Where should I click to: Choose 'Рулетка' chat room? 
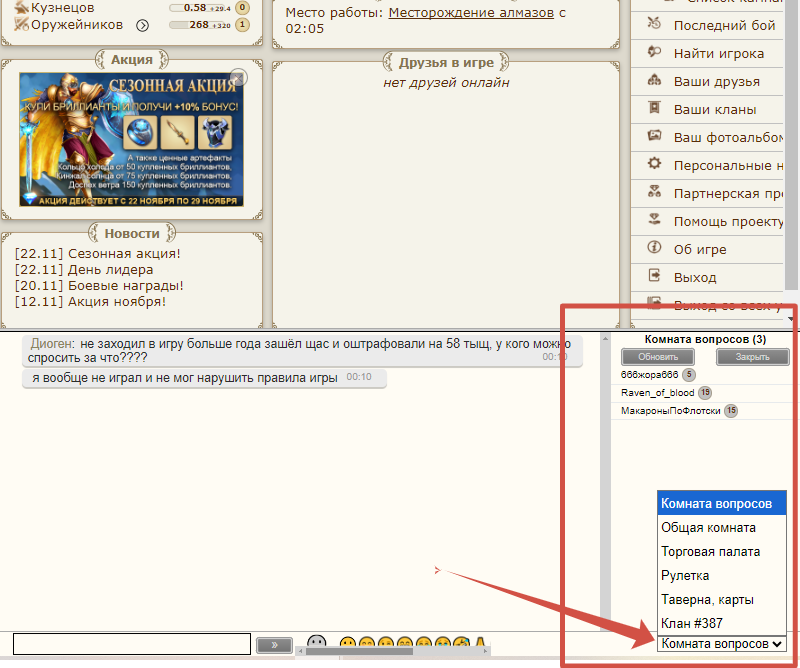click(x=721, y=575)
